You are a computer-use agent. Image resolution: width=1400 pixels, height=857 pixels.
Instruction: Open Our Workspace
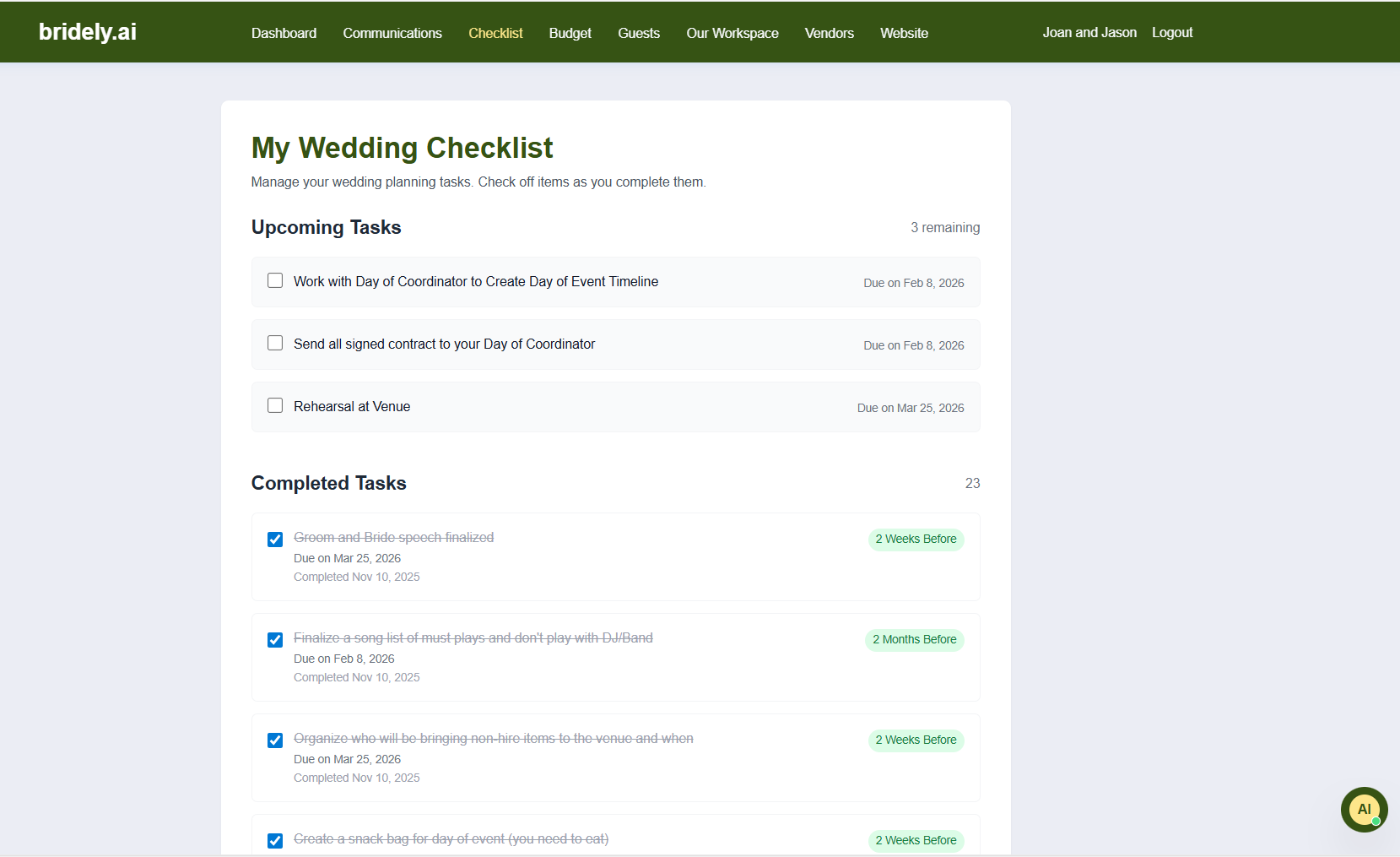(732, 33)
